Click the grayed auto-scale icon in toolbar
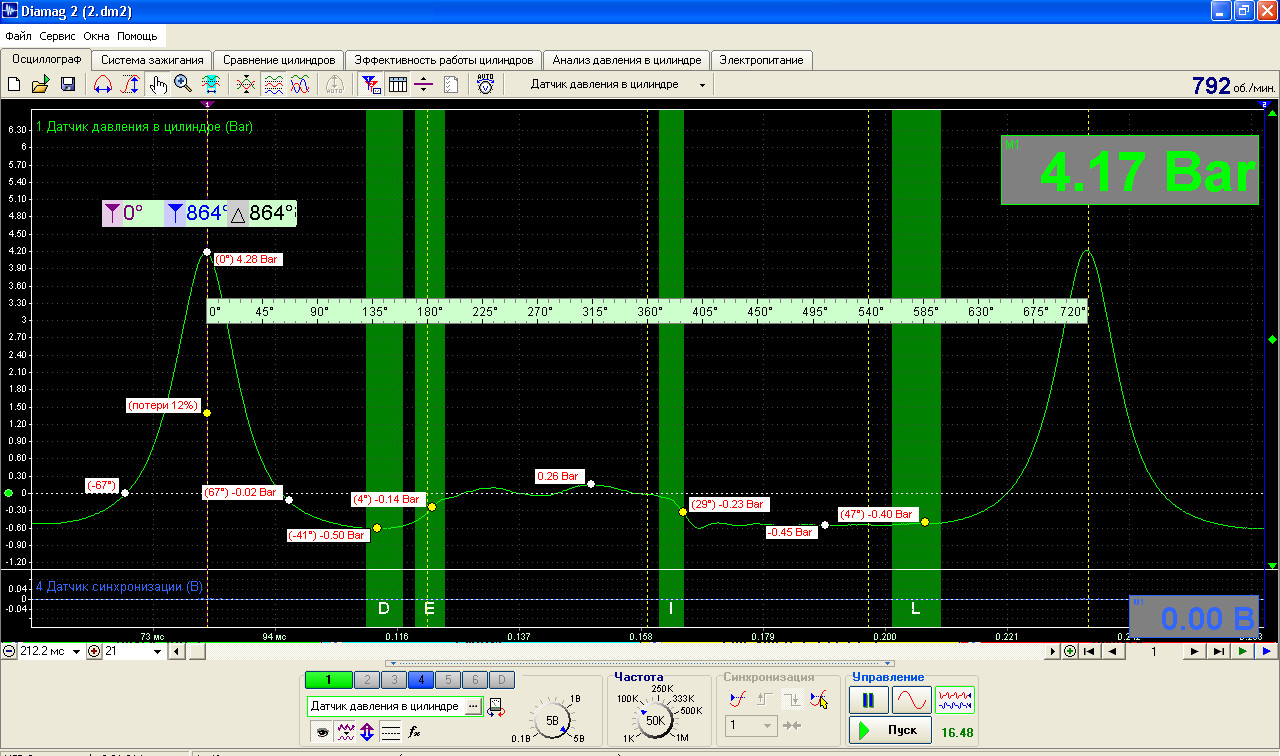 [335, 85]
